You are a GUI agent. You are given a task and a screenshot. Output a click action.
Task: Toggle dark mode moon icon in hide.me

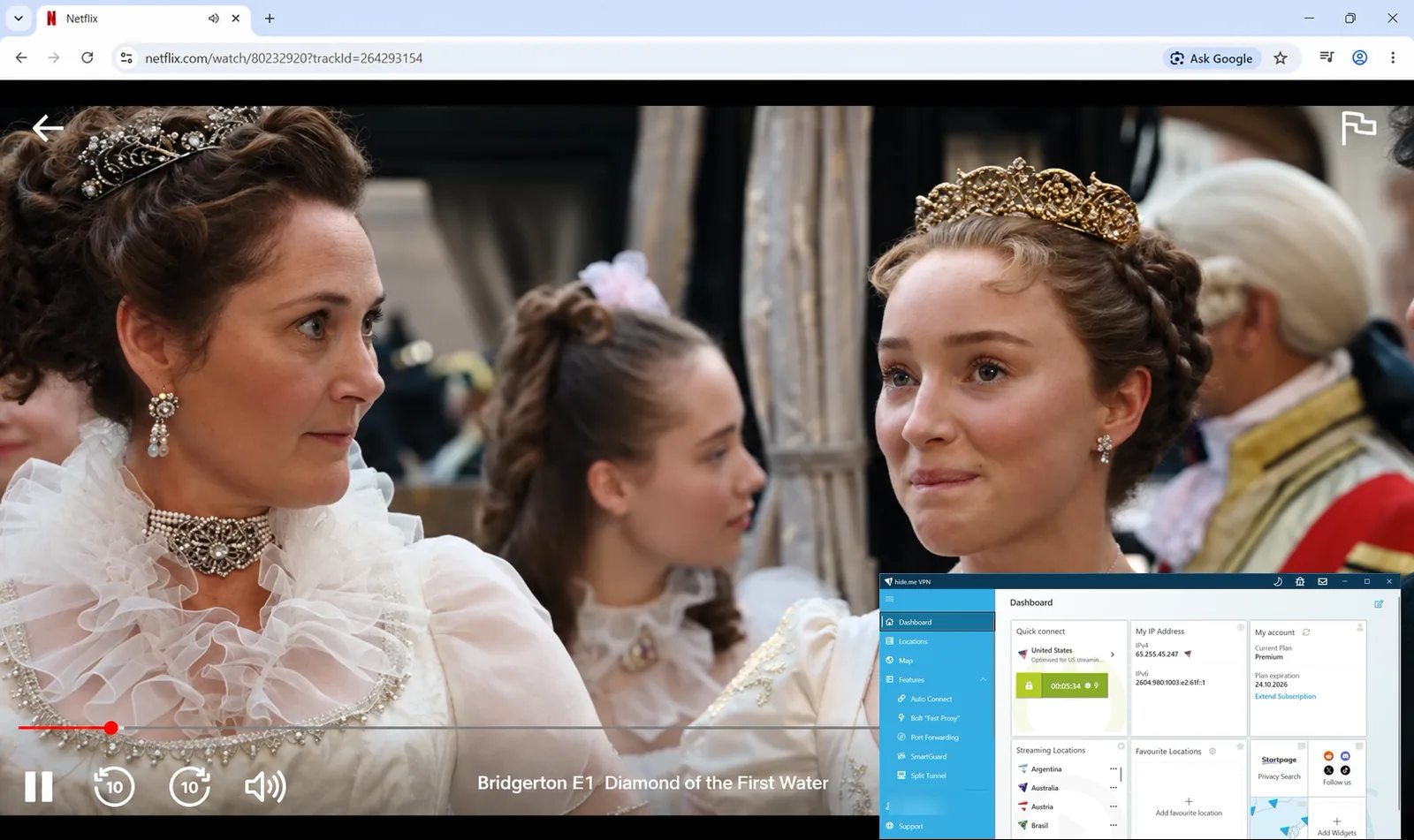(x=1277, y=581)
